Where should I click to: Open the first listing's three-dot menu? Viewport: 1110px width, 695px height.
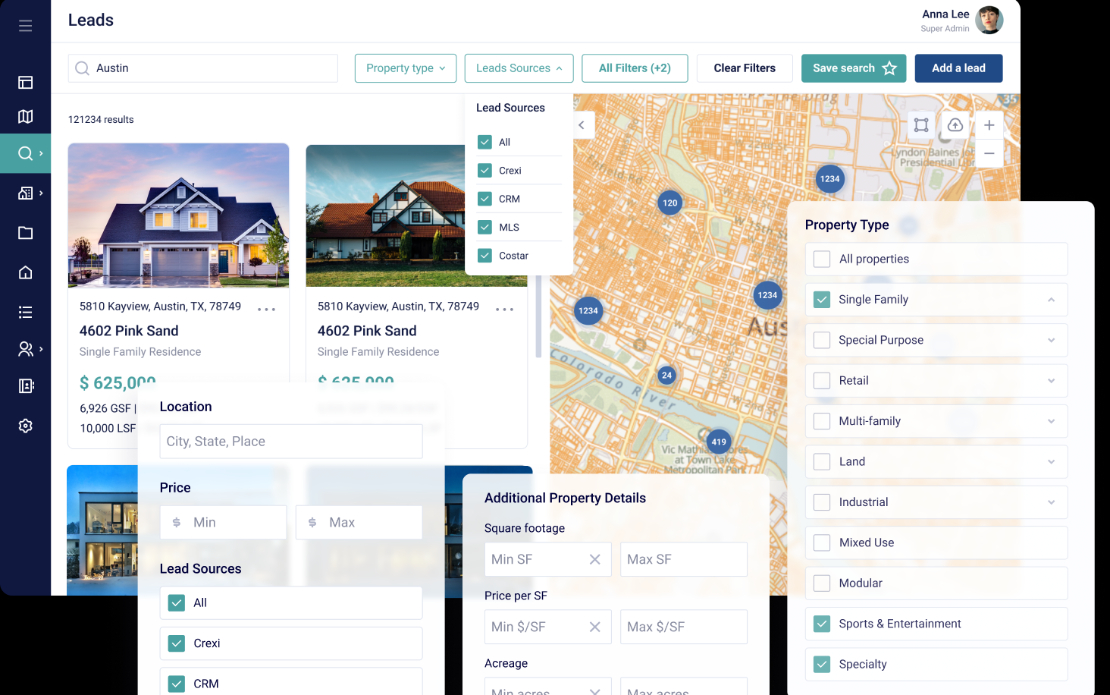[266, 309]
